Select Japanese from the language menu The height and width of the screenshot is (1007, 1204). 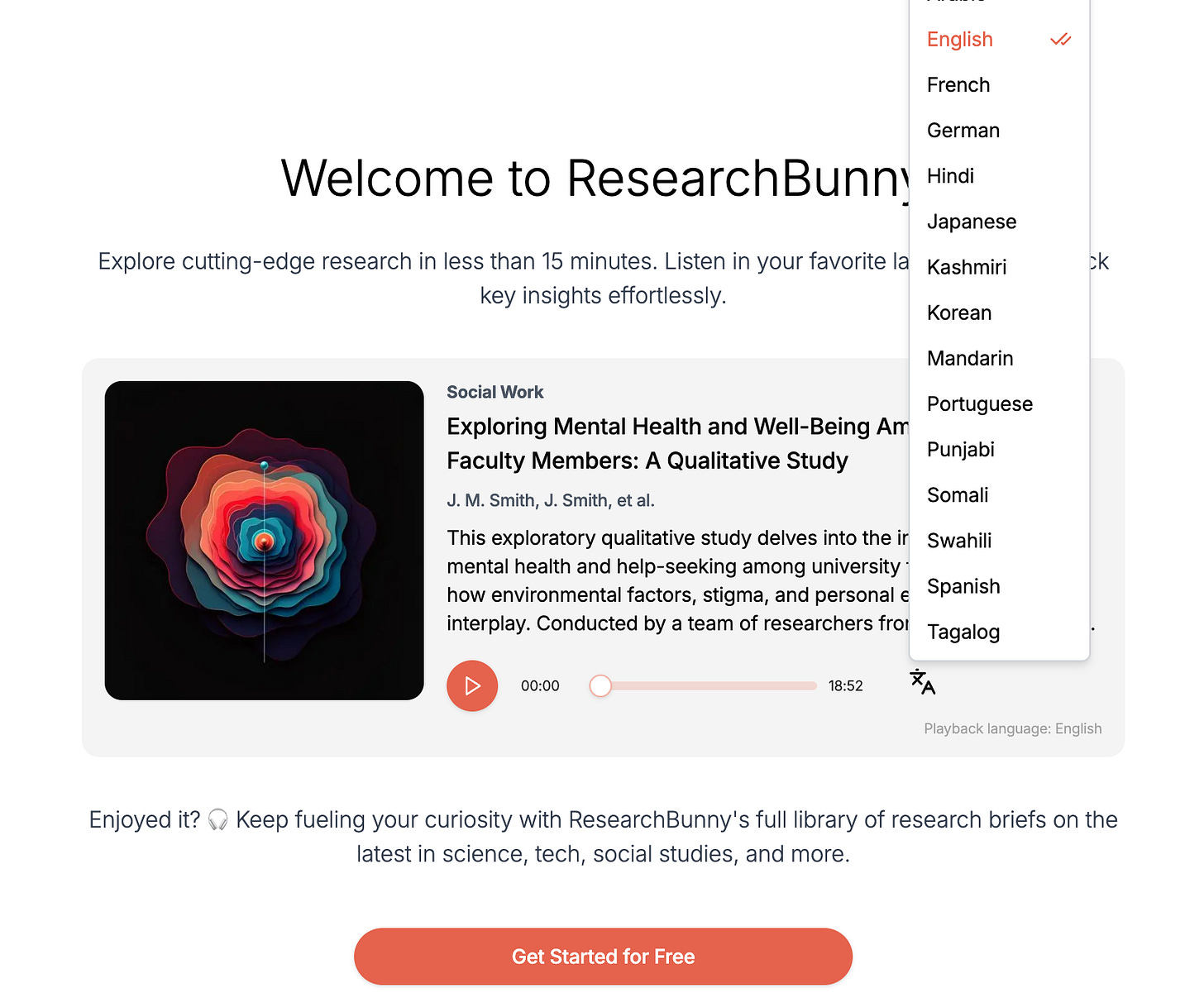(x=999, y=222)
